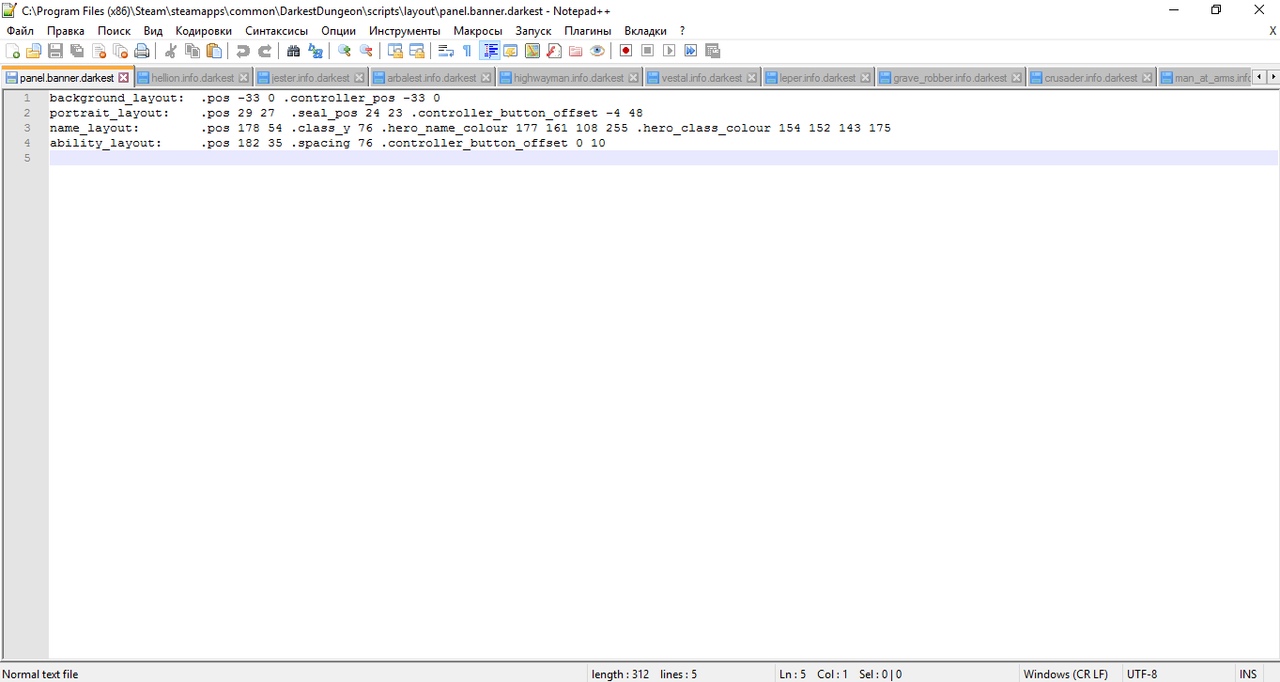Screen dimensions: 1280x682
Task: Click the Print icon
Action: [x=142, y=51]
